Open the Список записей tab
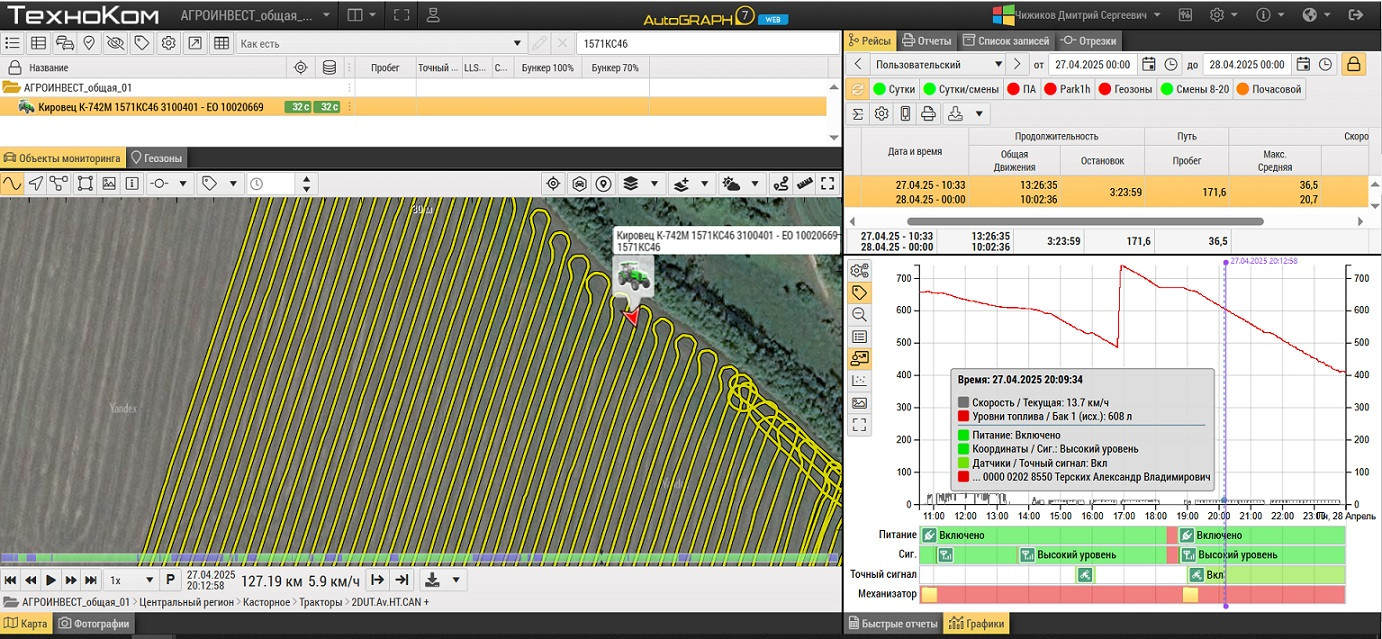 pyautogui.click(x=1006, y=40)
